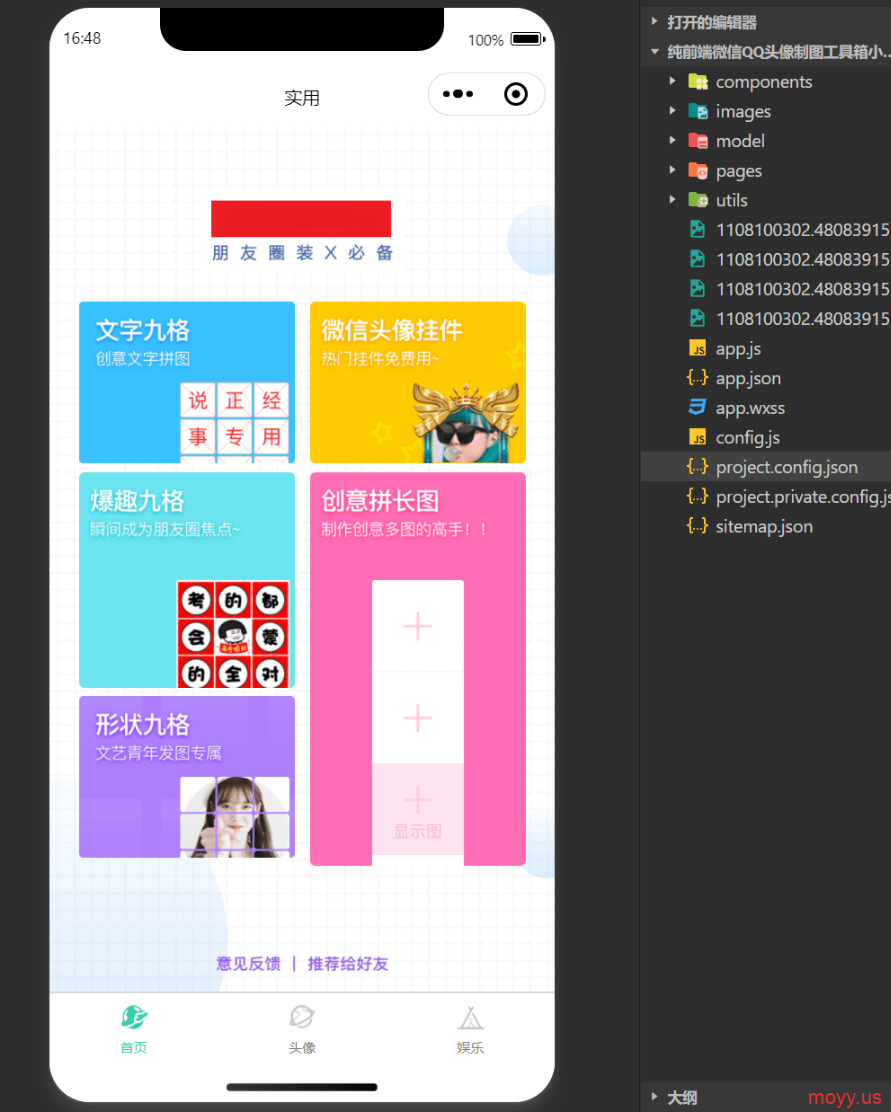The image size is (891, 1112).
Task: Expand the components folder arrow
Action: 672,82
